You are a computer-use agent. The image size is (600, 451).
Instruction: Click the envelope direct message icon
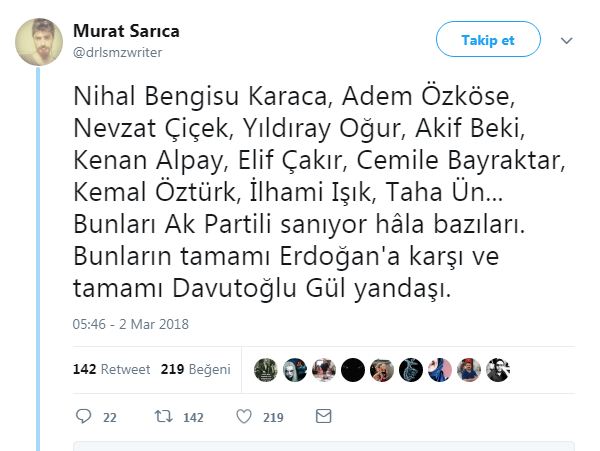(323, 416)
